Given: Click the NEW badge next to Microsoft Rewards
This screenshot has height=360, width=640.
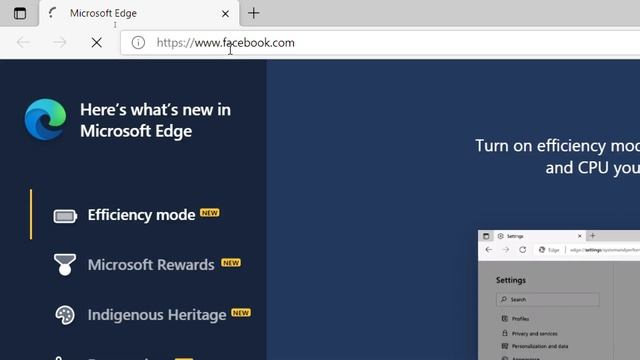Looking at the screenshot, I should coord(231,262).
